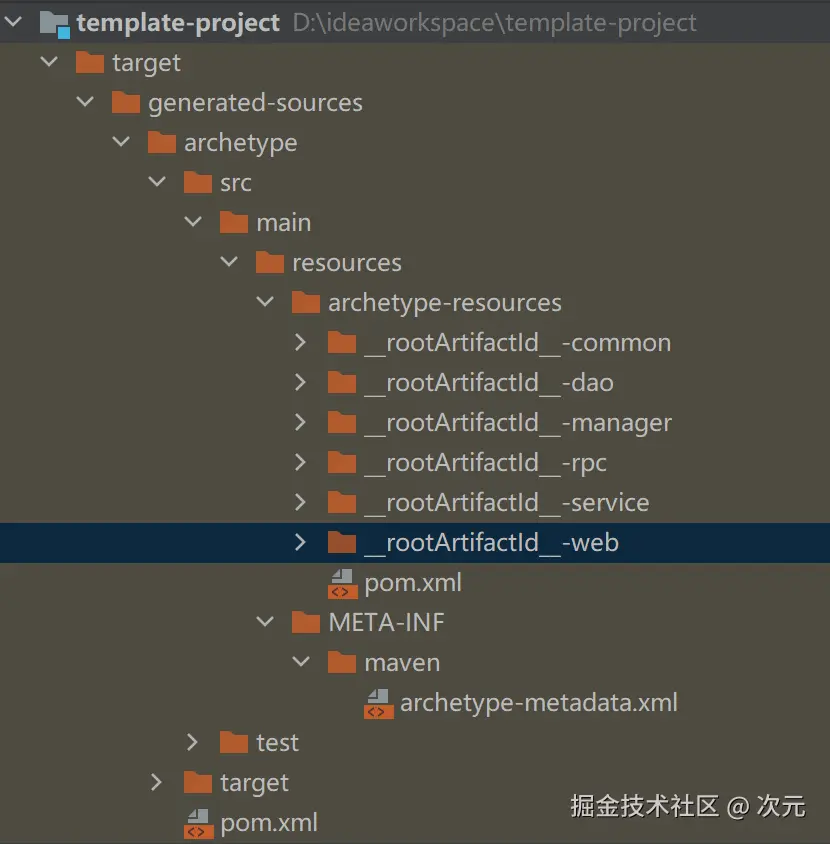Select the resources folder label

click(347, 263)
